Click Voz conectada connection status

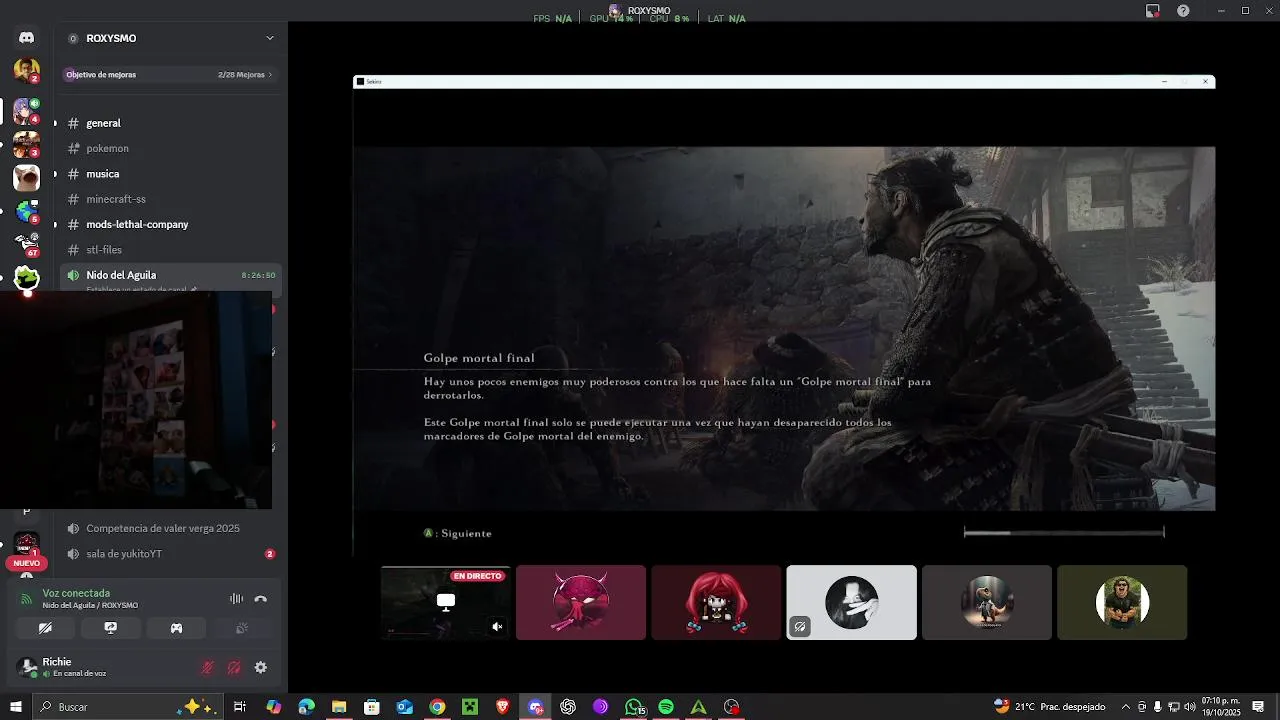tap(76, 593)
